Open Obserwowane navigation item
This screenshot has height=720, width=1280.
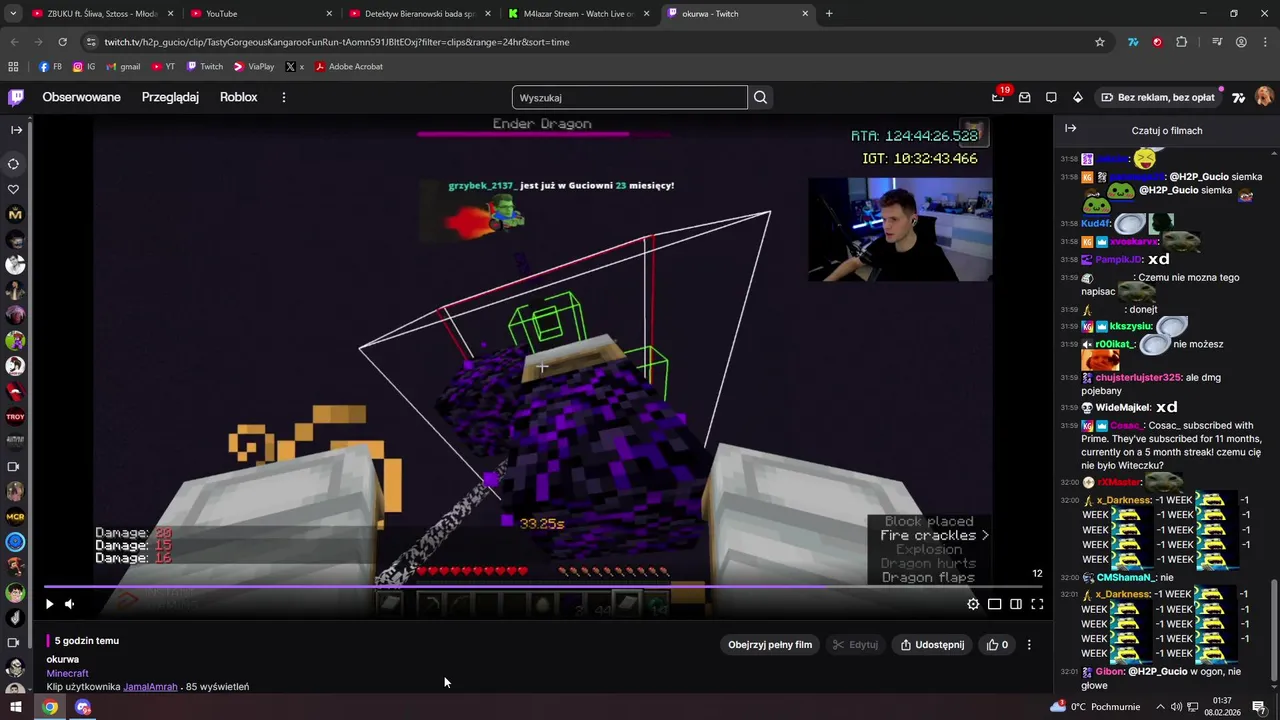81,97
